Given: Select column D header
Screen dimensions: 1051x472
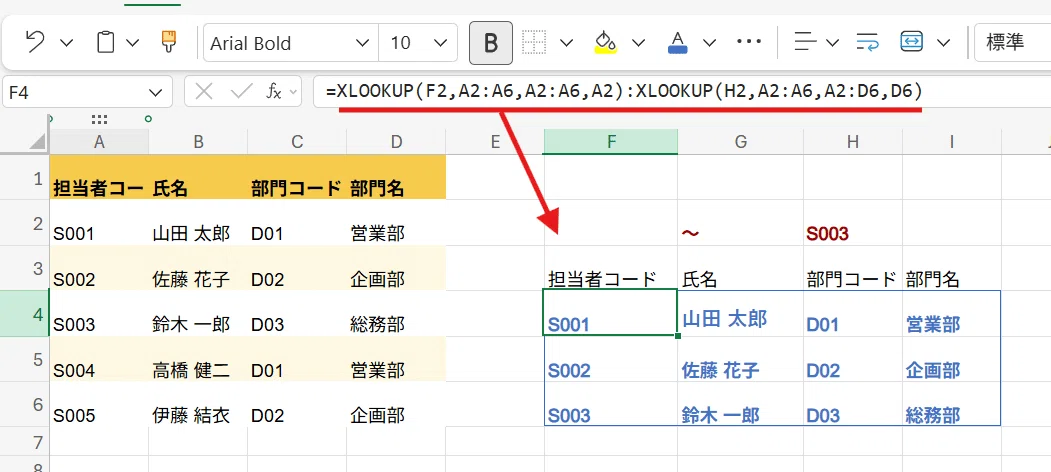Looking at the screenshot, I should point(396,141).
